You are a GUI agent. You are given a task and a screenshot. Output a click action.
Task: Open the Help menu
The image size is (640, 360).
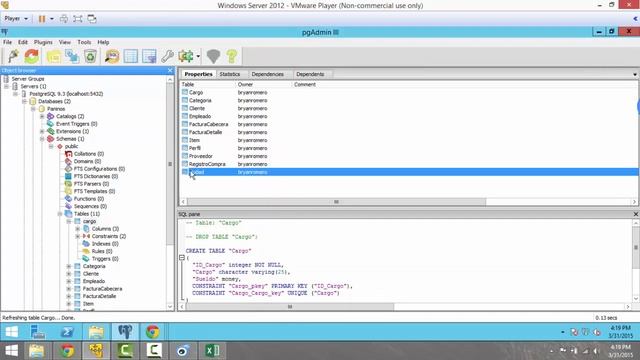[x=103, y=42]
